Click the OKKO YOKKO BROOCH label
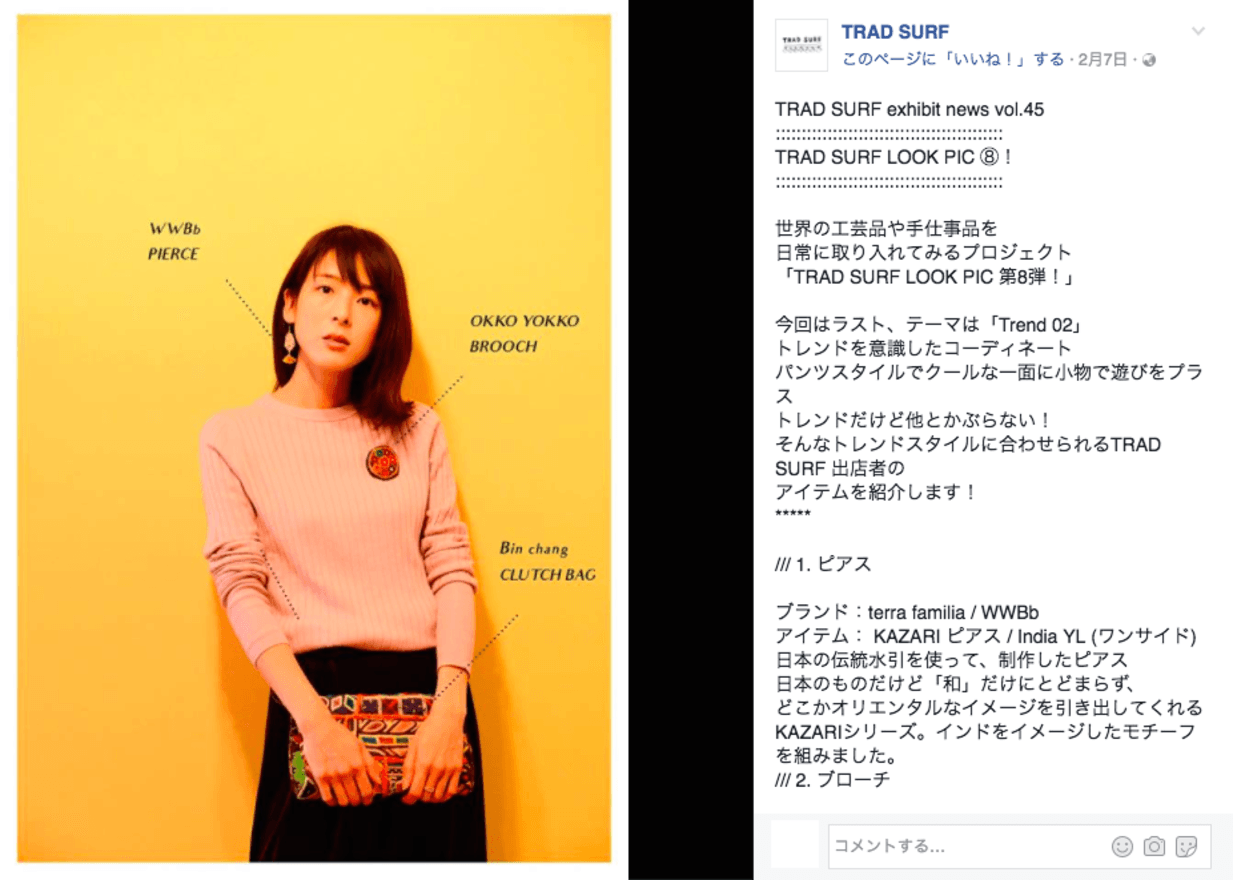Screen dimensions: 1233x880 point(524,334)
